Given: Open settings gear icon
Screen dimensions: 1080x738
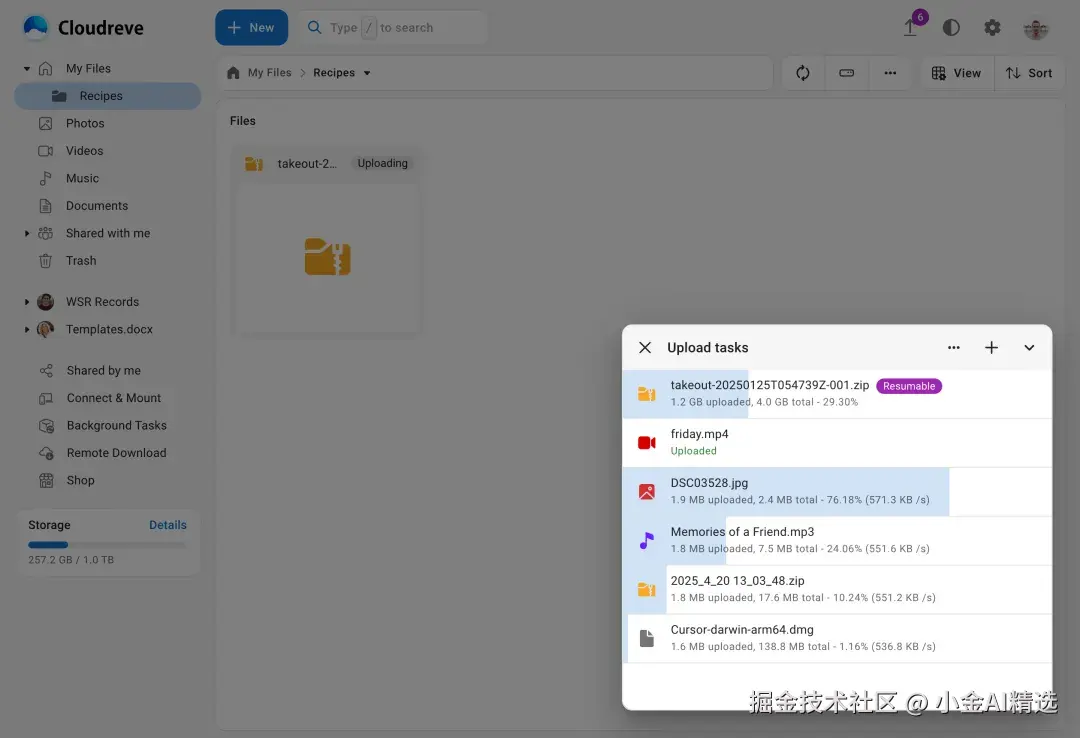Looking at the screenshot, I should click(992, 28).
